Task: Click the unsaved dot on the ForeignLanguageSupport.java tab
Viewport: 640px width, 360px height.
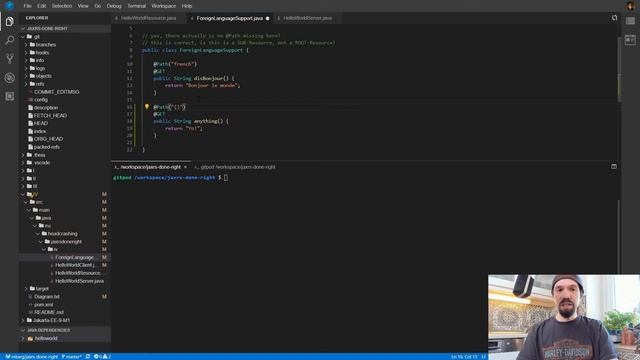Action: [x=268, y=18]
